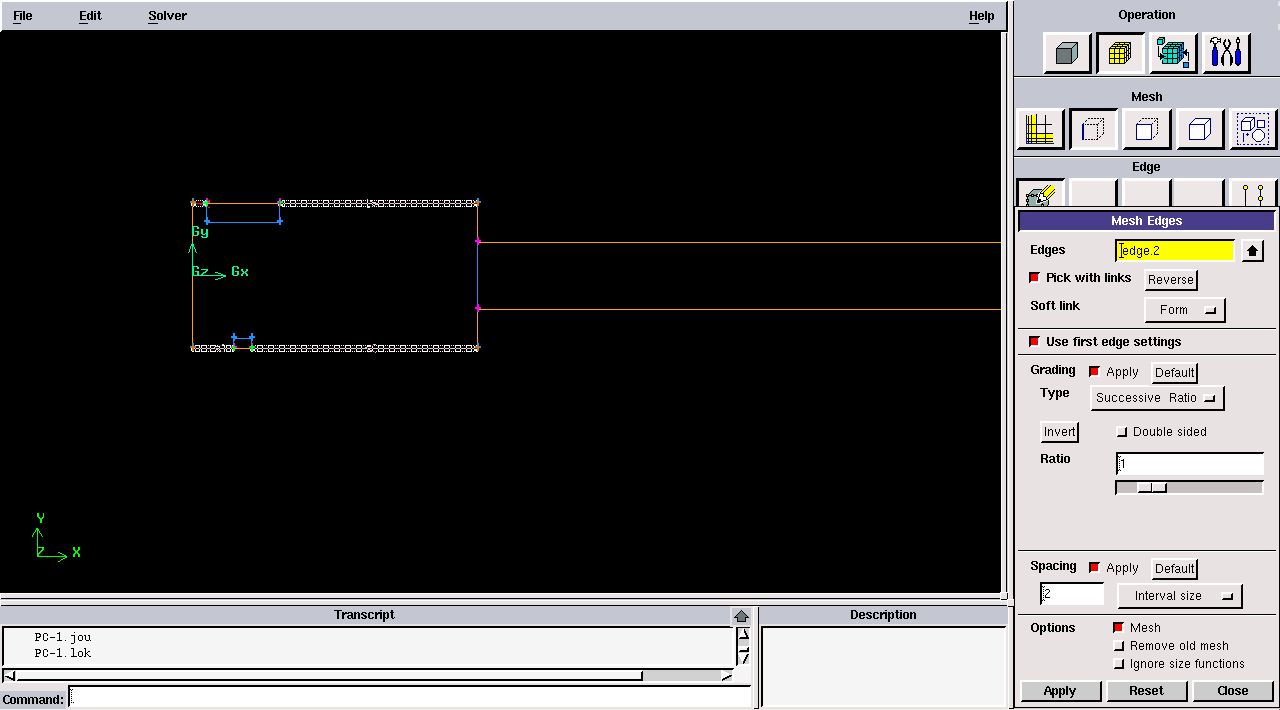This screenshot has width=1280, height=710.
Task: Open the Solver menu
Action: pyautogui.click(x=167, y=15)
